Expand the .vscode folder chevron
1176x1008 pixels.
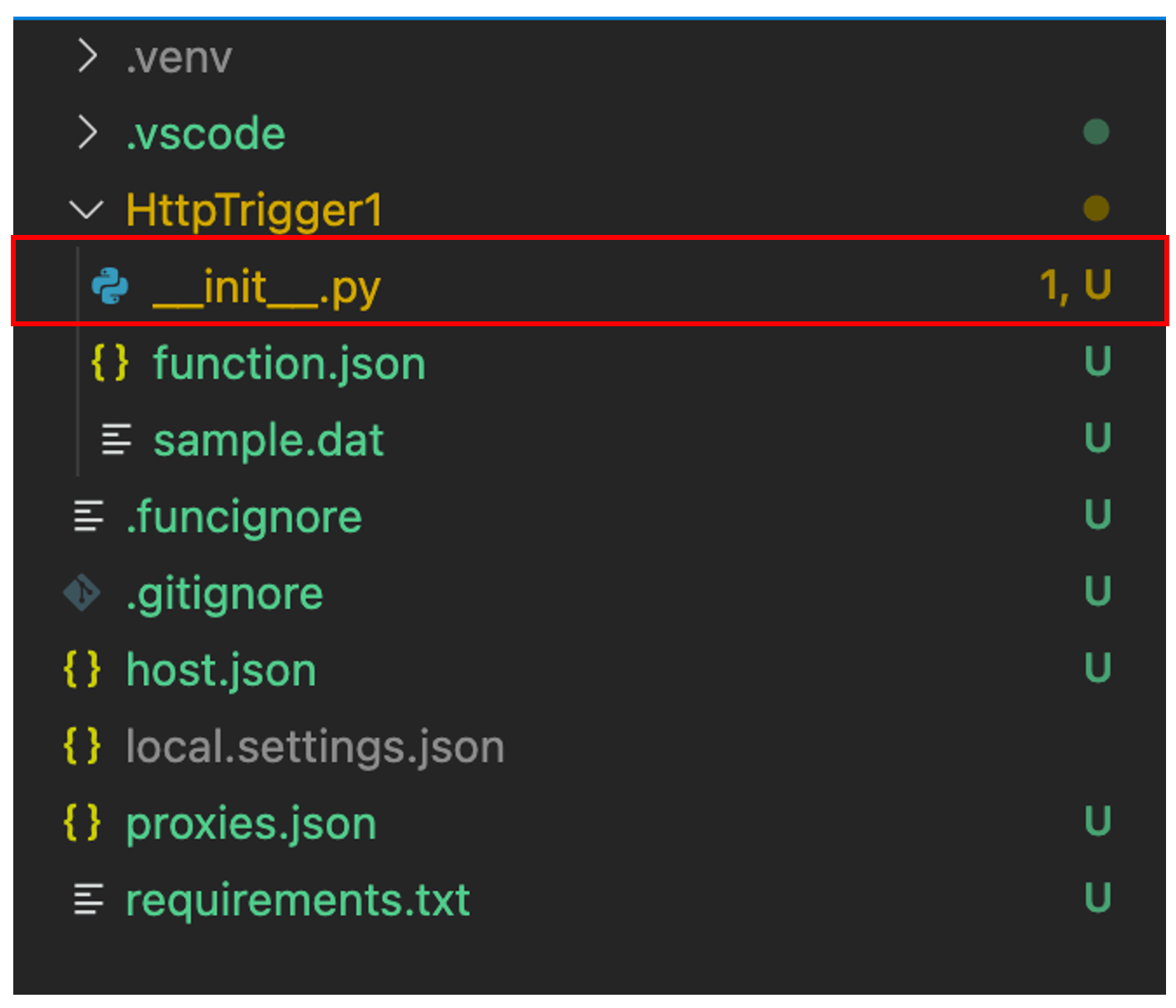point(86,133)
